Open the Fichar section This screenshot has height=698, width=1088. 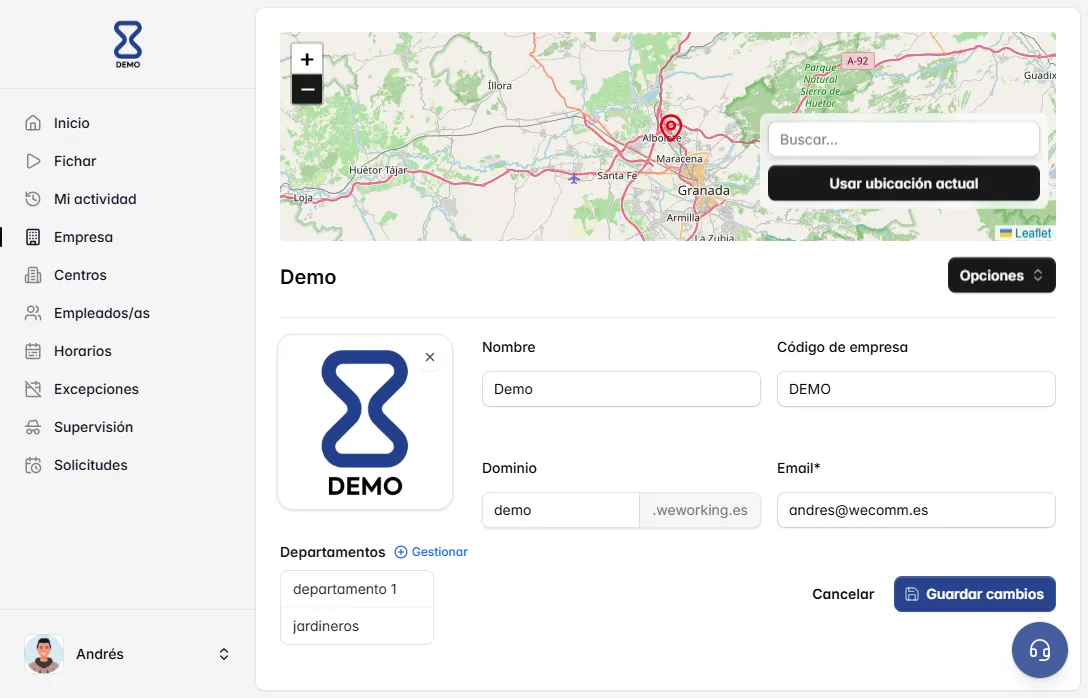[x=75, y=161]
